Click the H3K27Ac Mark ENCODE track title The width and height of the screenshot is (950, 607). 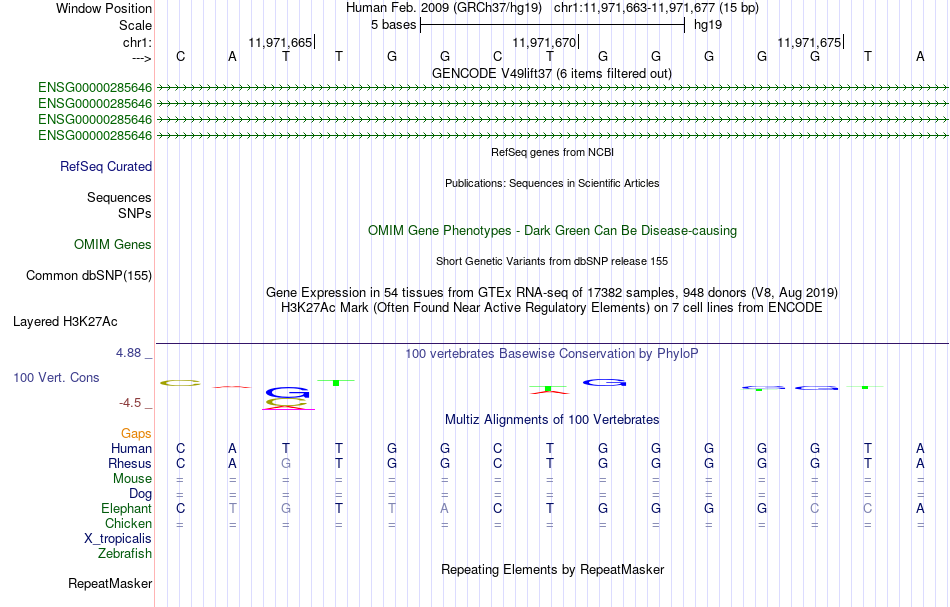(x=552, y=308)
